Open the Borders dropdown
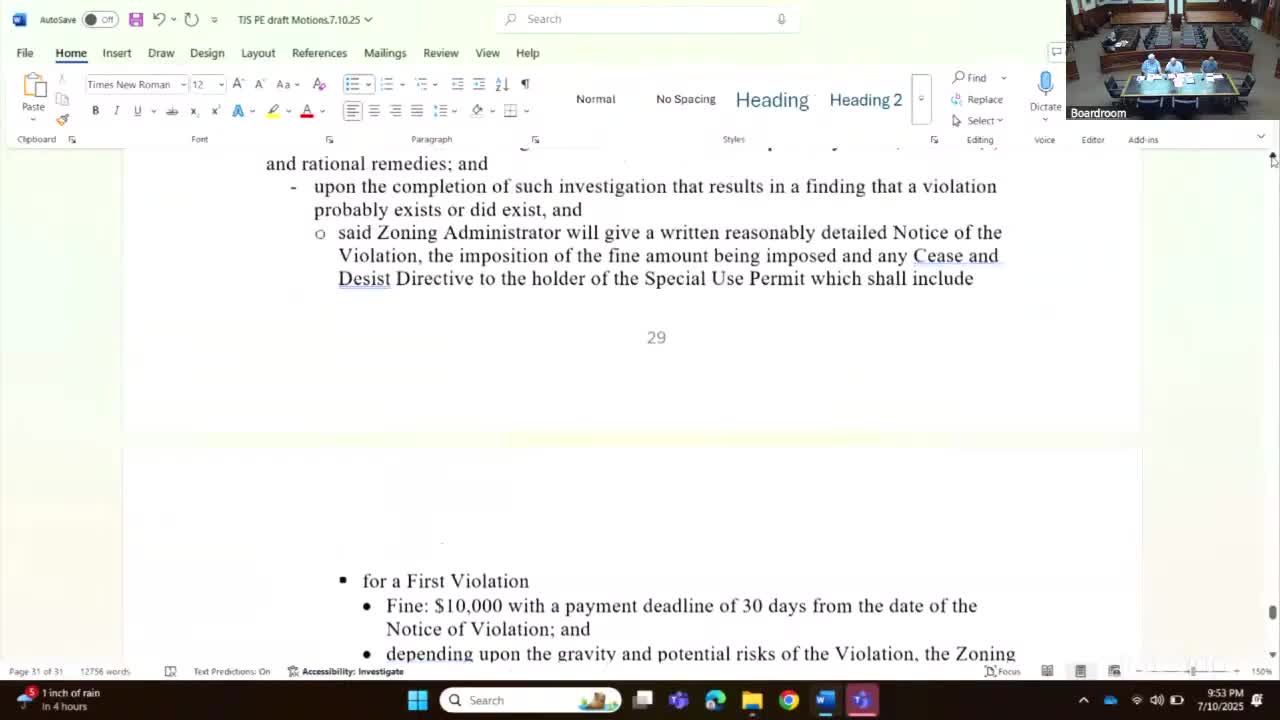 point(527,111)
